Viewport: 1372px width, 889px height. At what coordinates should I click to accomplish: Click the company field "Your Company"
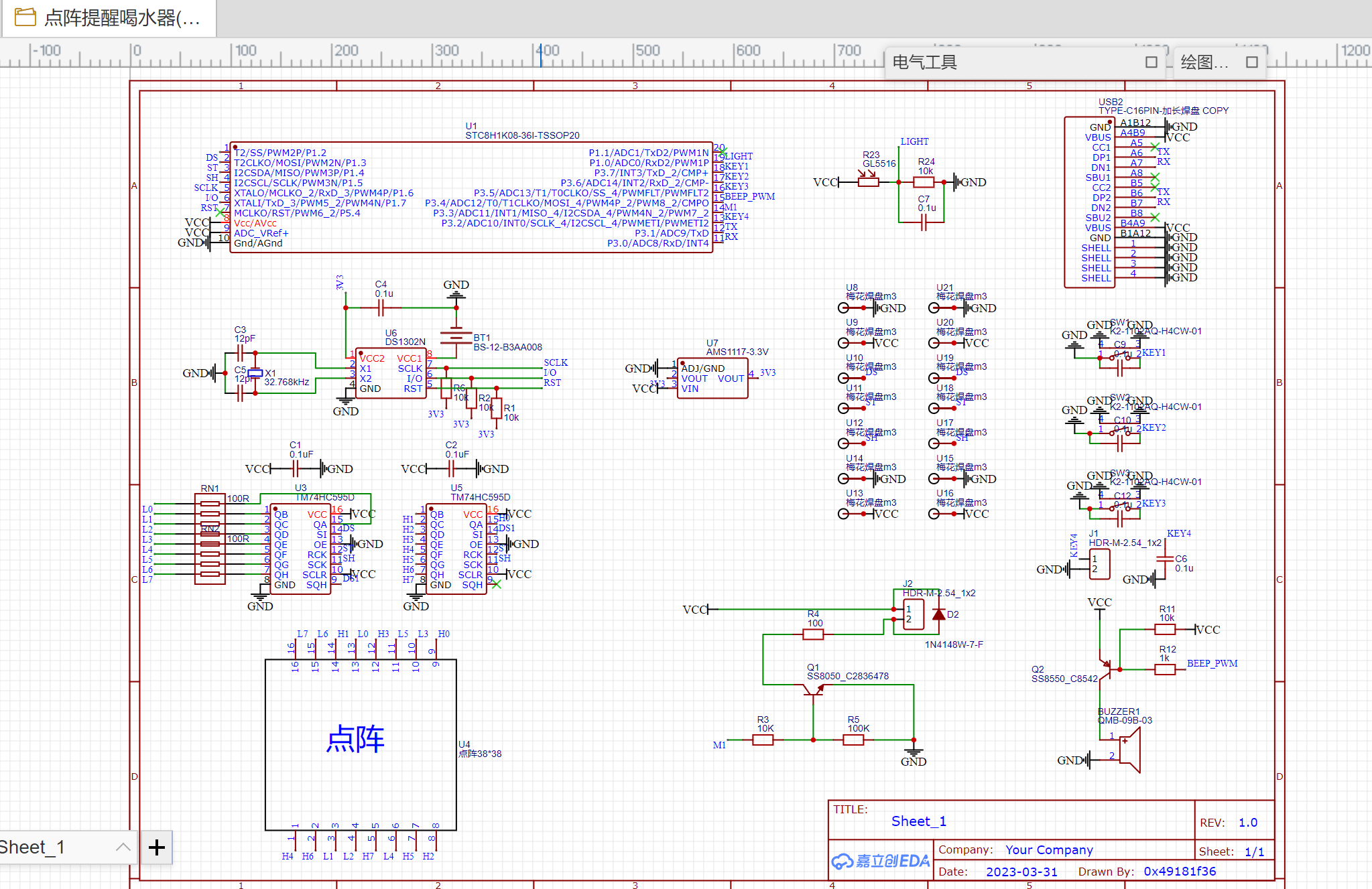click(x=1049, y=850)
